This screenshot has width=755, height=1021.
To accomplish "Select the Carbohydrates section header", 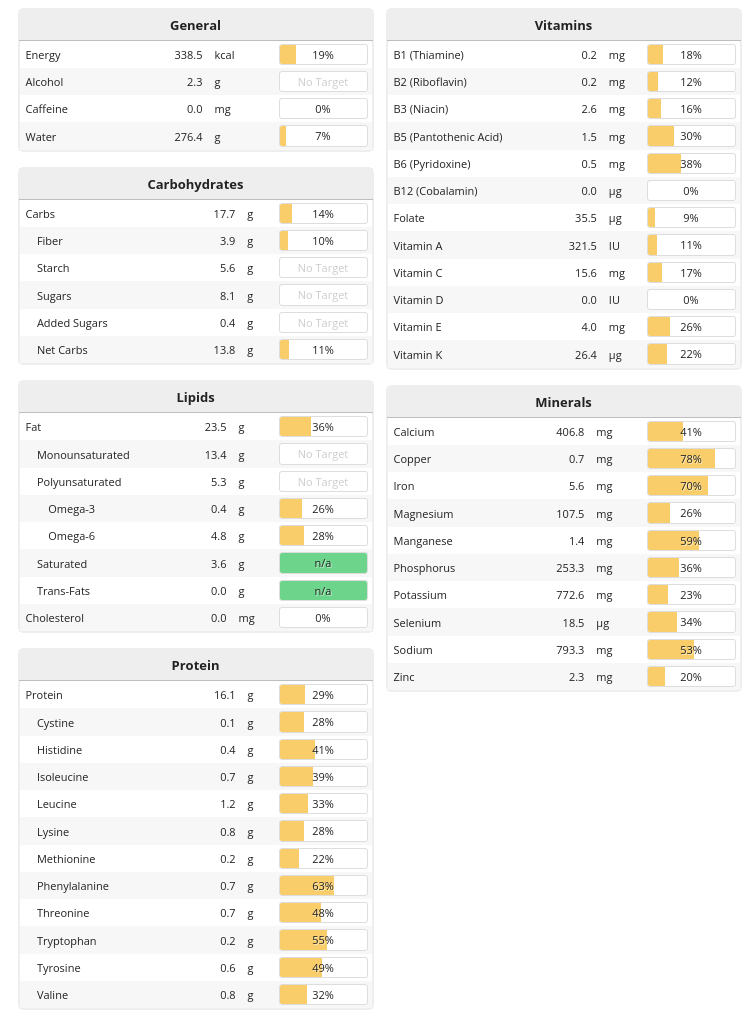I will [196, 184].
